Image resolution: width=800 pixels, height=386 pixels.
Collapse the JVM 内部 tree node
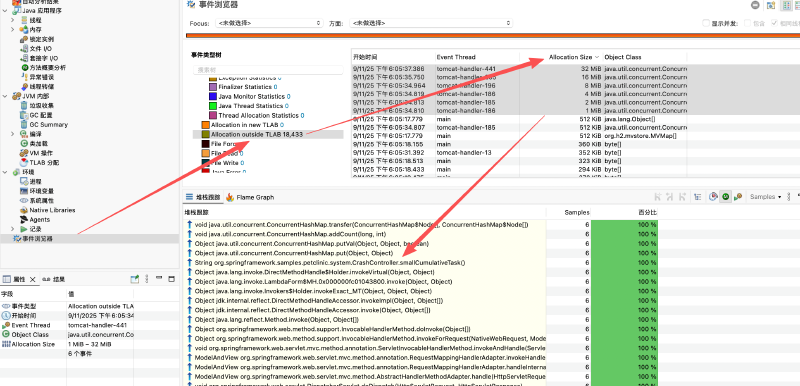pyautogui.click(x=5, y=96)
